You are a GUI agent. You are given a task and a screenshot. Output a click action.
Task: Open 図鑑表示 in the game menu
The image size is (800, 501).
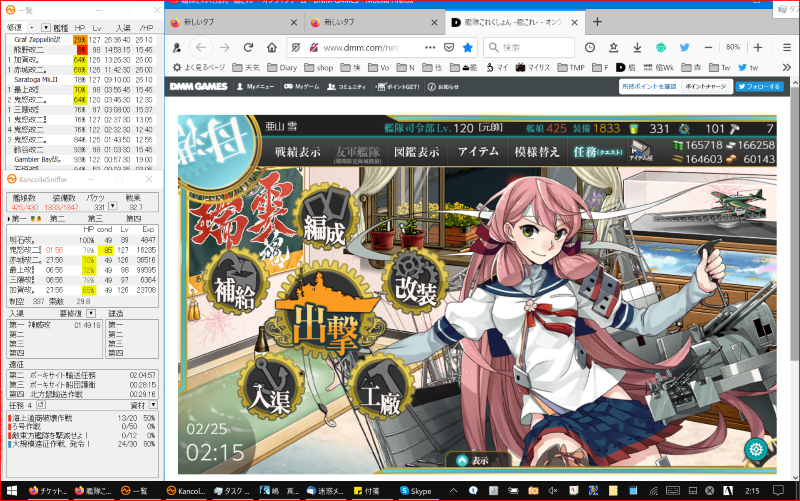(x=417, y=152)
